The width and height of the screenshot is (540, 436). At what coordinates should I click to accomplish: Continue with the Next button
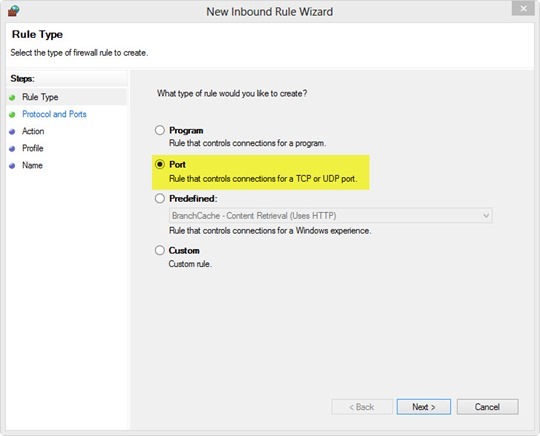click(x=424, y=407)
